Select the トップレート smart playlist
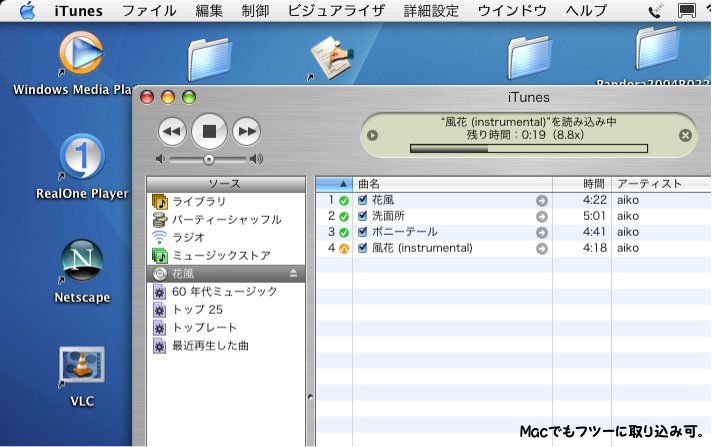This screenshot has width=712, height=447. pos(226,328)
